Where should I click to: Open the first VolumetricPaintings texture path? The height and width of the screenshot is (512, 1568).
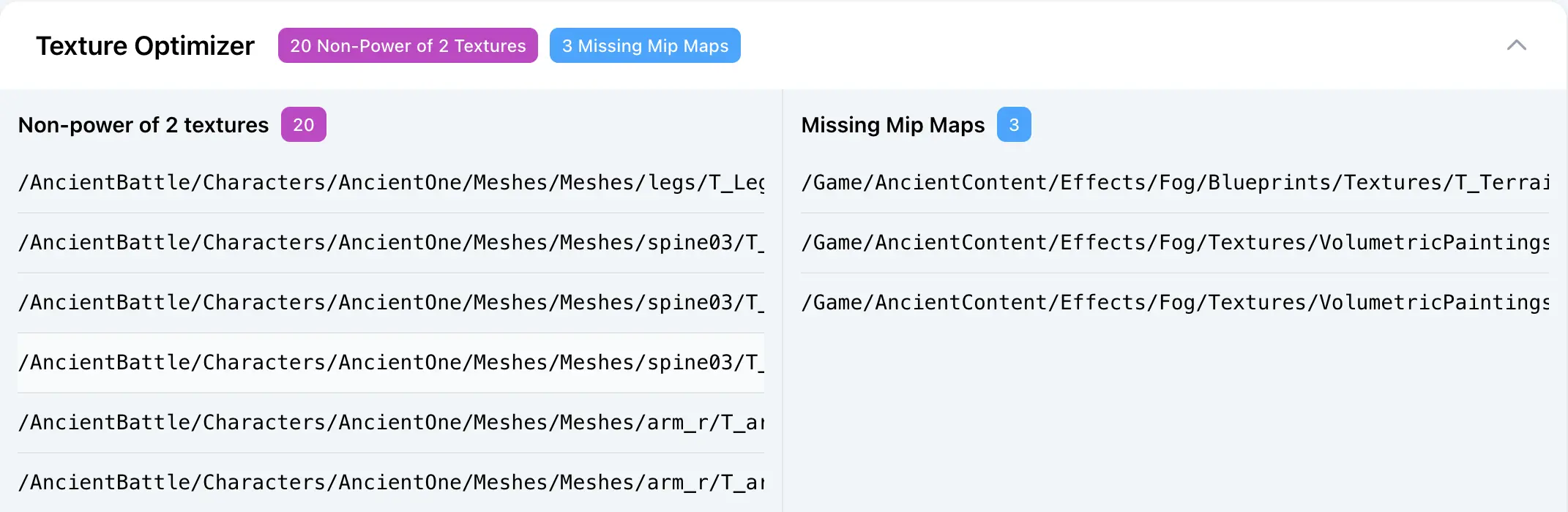tap(1174, 242)
